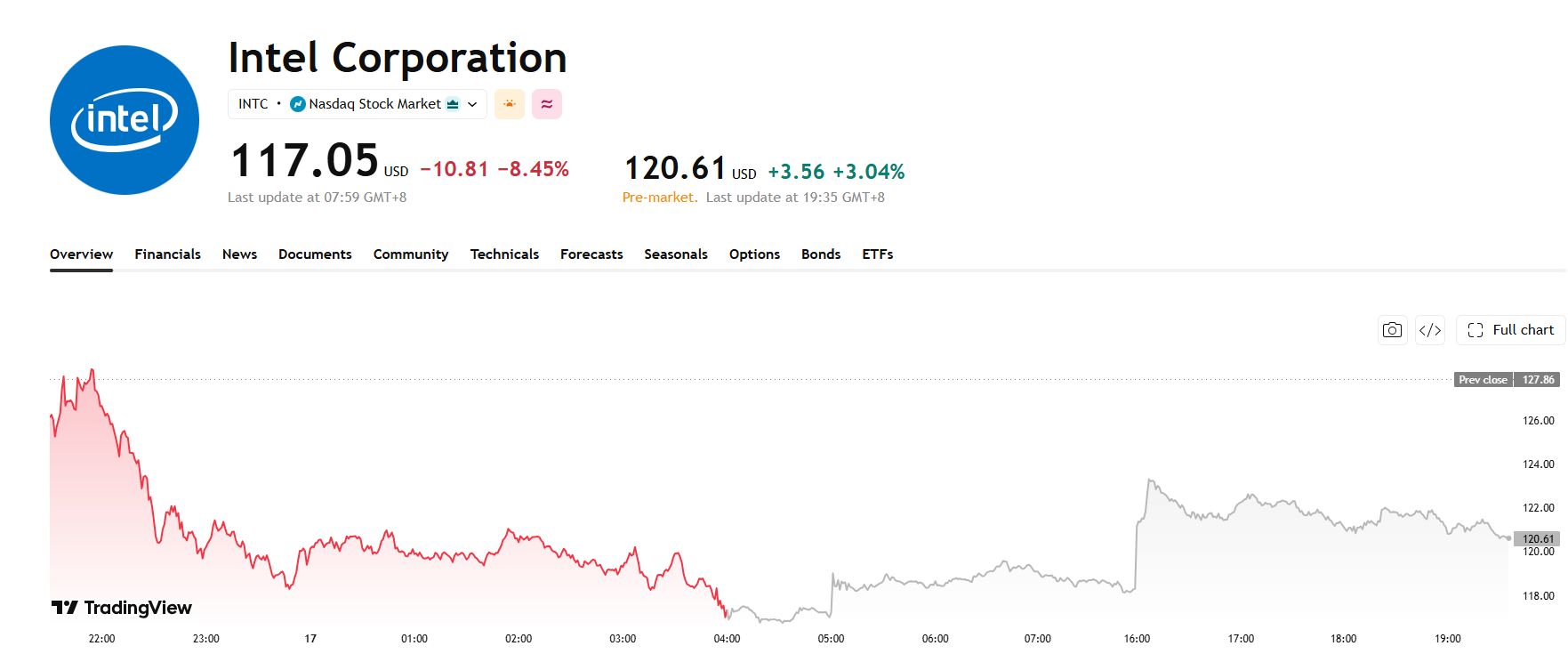
Task: Click the Pre-market label
Action: 660,198
